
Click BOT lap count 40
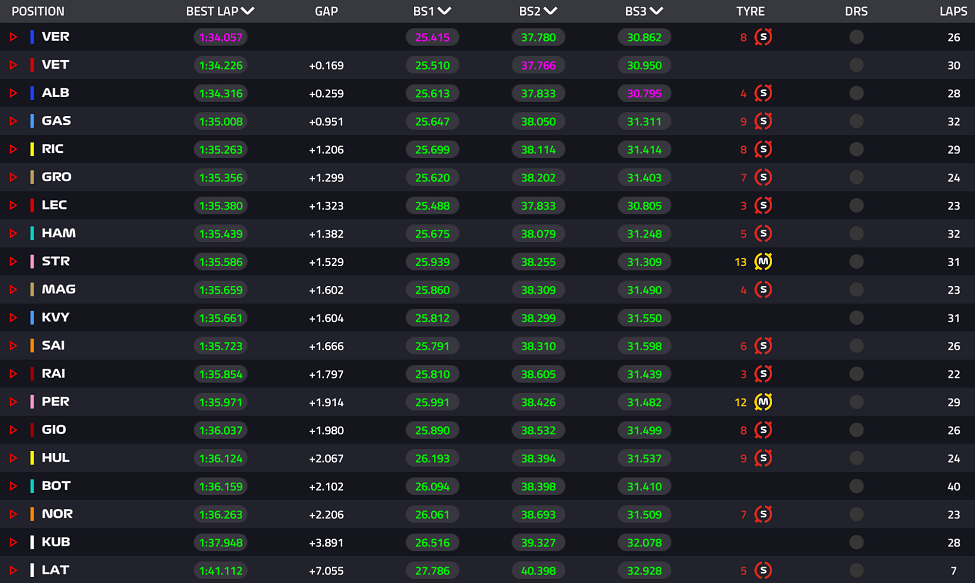click(x=954, y=487)
